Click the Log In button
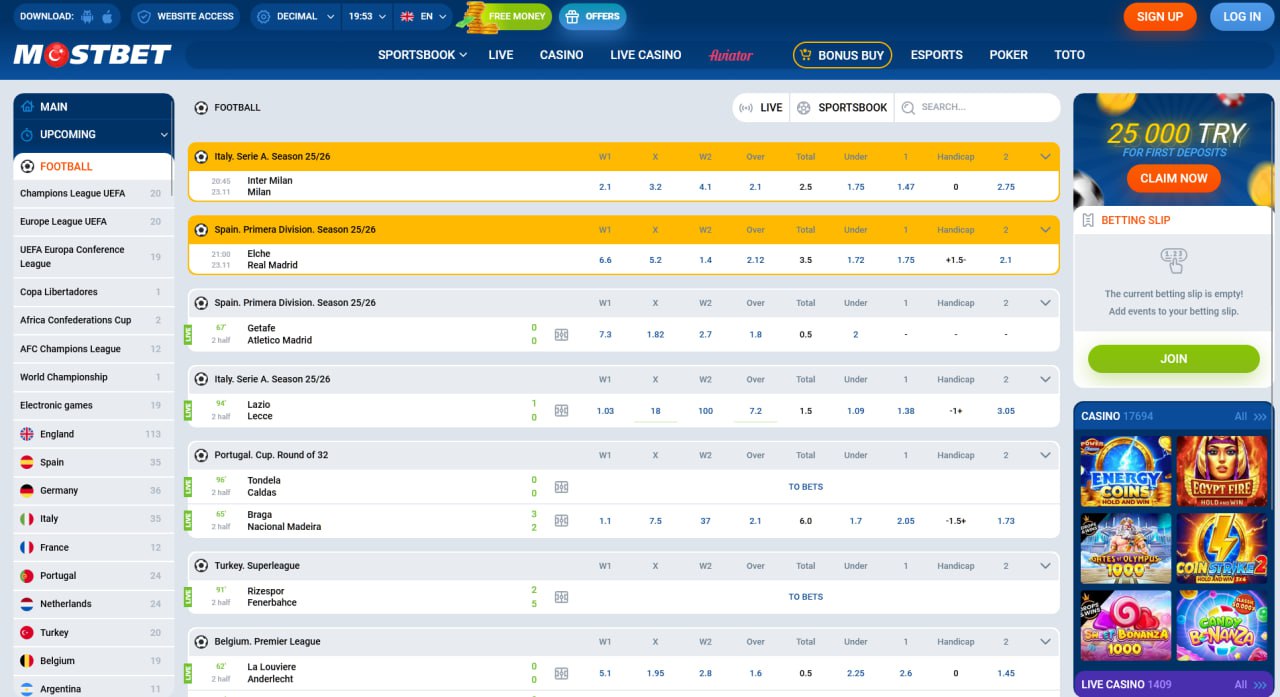Viewport: 1280px width, 697px height. [x=1242, y=17]
